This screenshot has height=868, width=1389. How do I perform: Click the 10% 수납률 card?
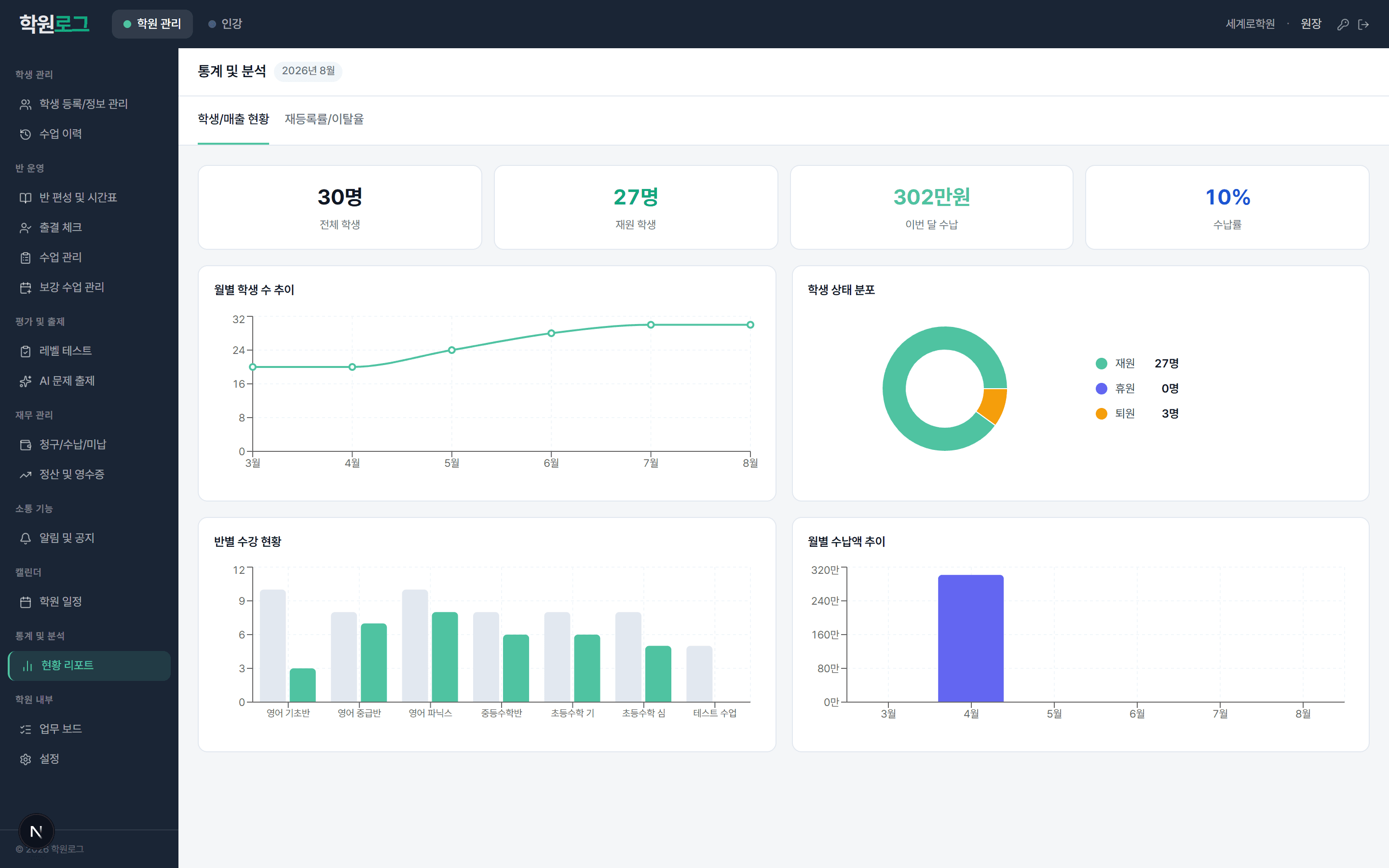pos(1227,207)
